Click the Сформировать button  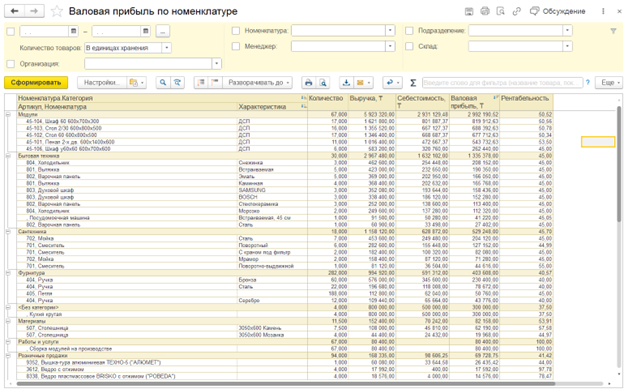pos(36,82)
